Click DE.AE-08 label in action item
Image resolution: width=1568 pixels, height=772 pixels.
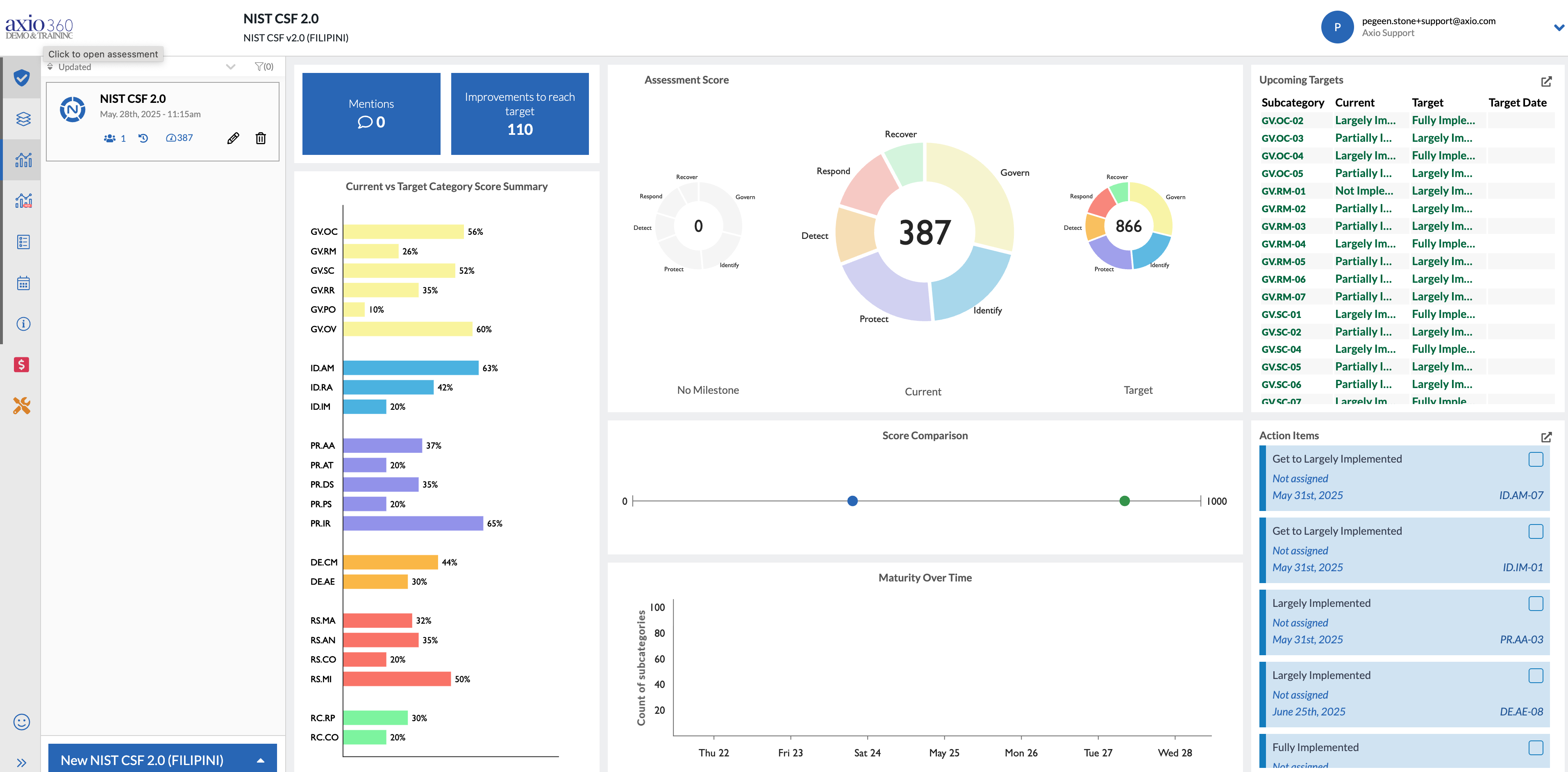coord(1521,712)
